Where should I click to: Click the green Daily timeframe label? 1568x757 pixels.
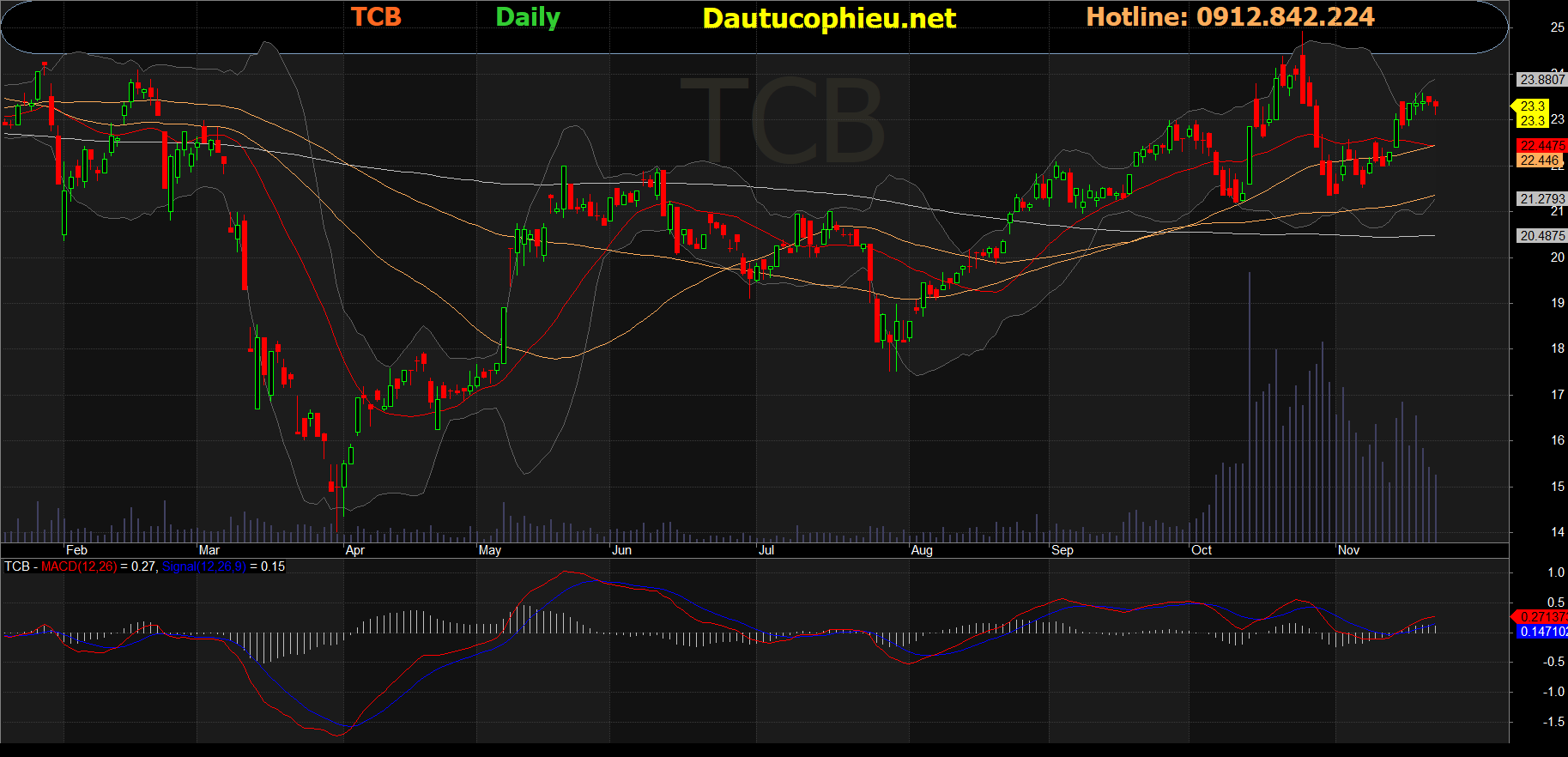(527, 17)
